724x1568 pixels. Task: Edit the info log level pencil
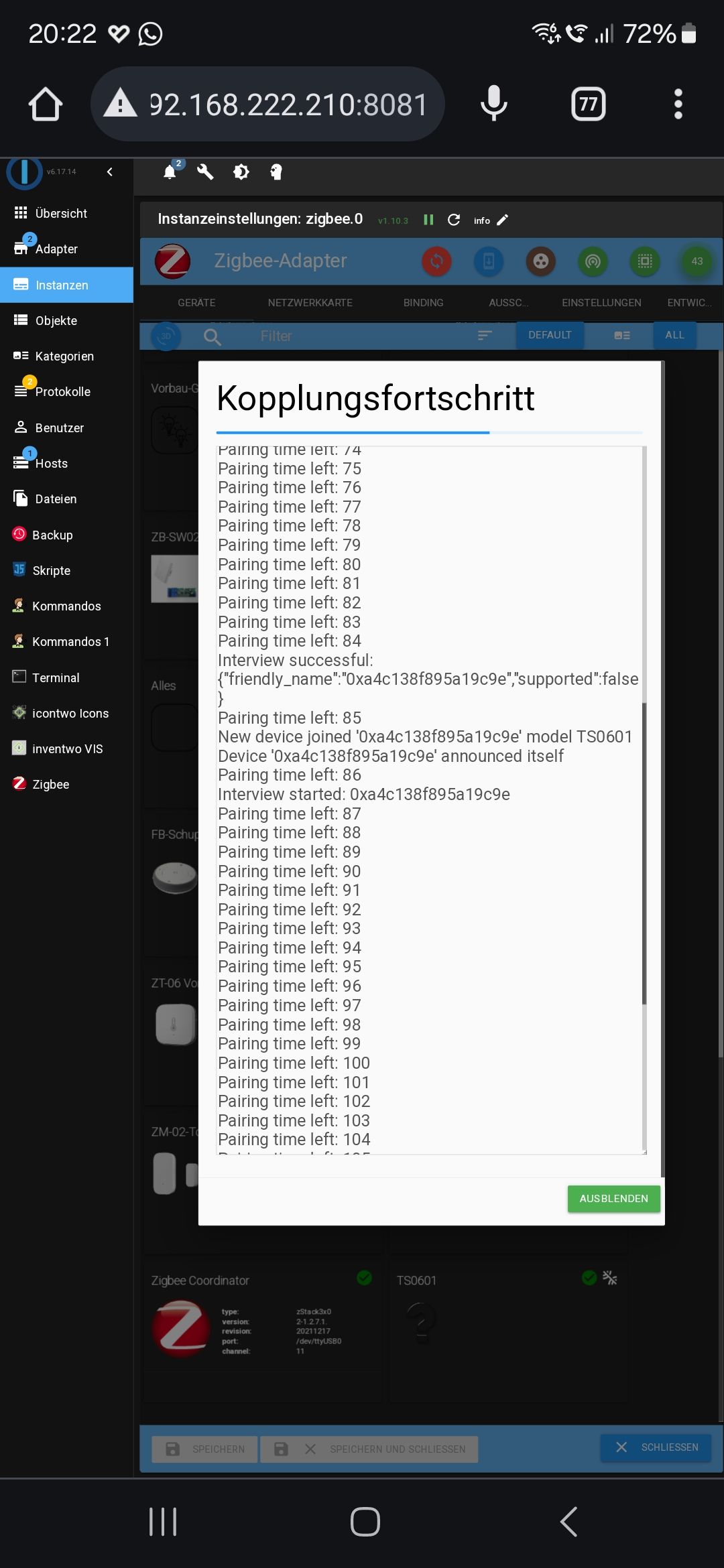(503, 220)
